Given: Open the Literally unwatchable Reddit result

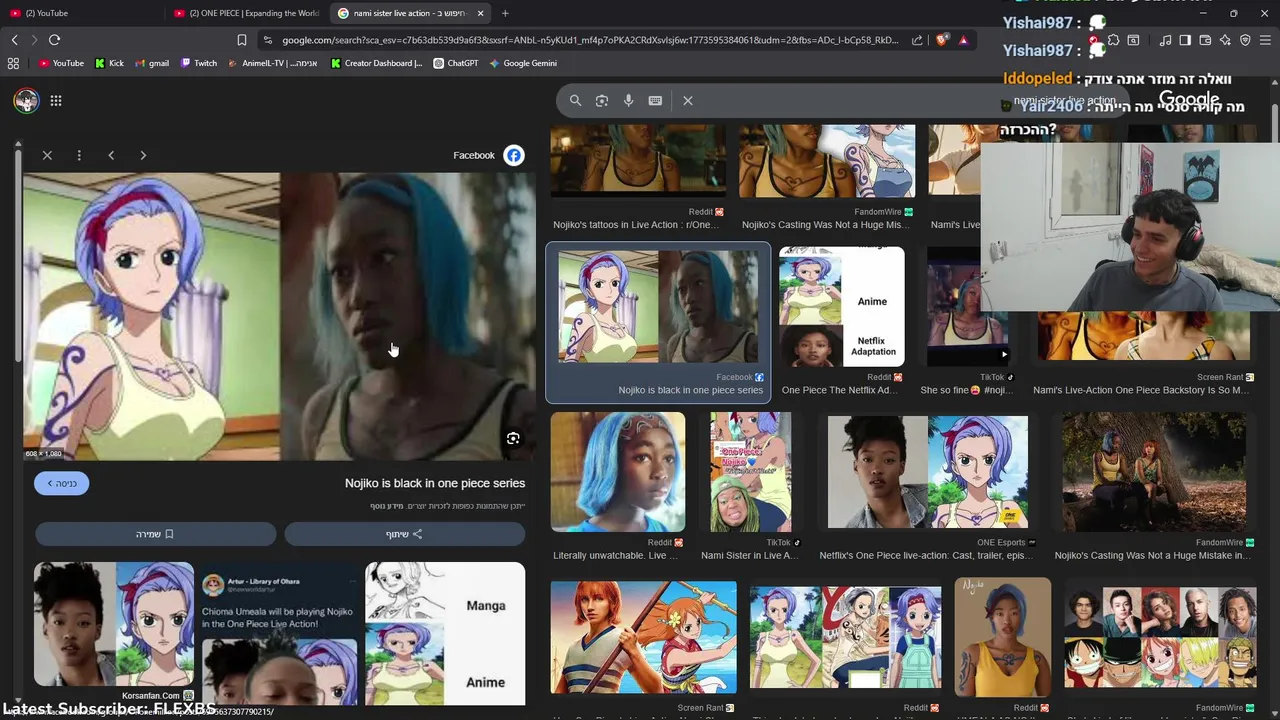Looking at the screenshot, I should click(x=618, y=486).
